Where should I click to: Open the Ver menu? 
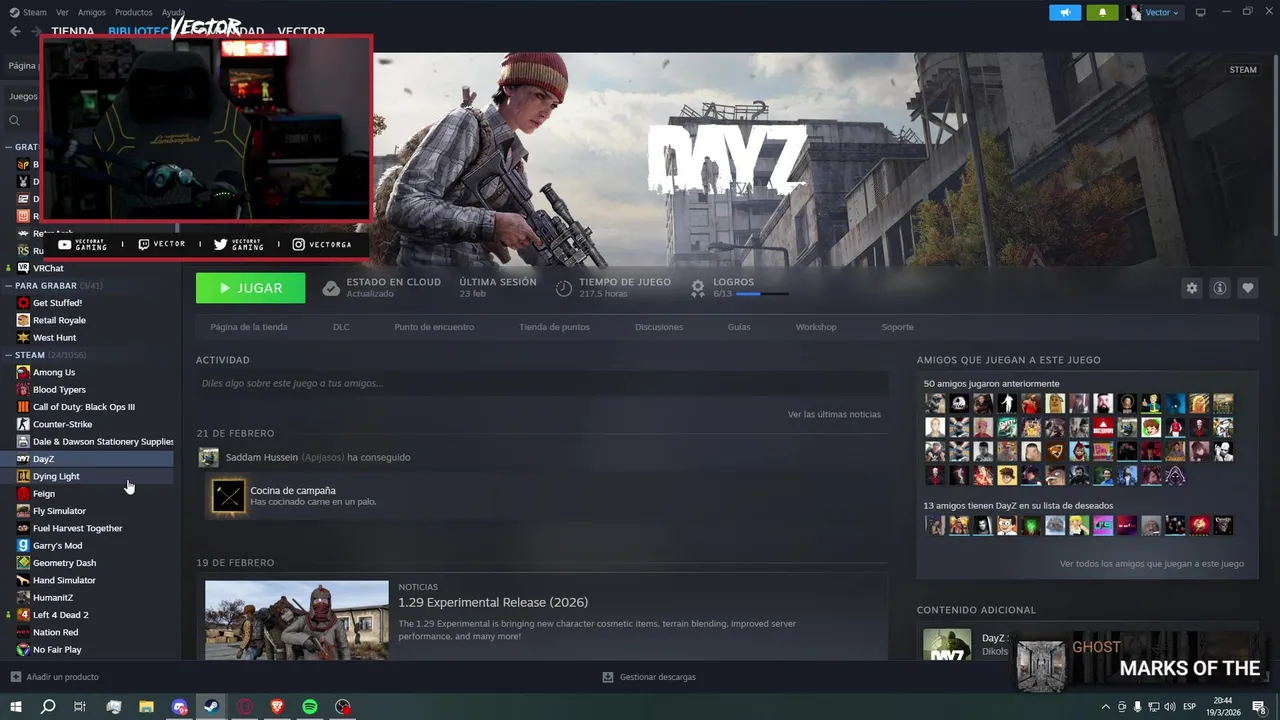[x=63, y=13]
